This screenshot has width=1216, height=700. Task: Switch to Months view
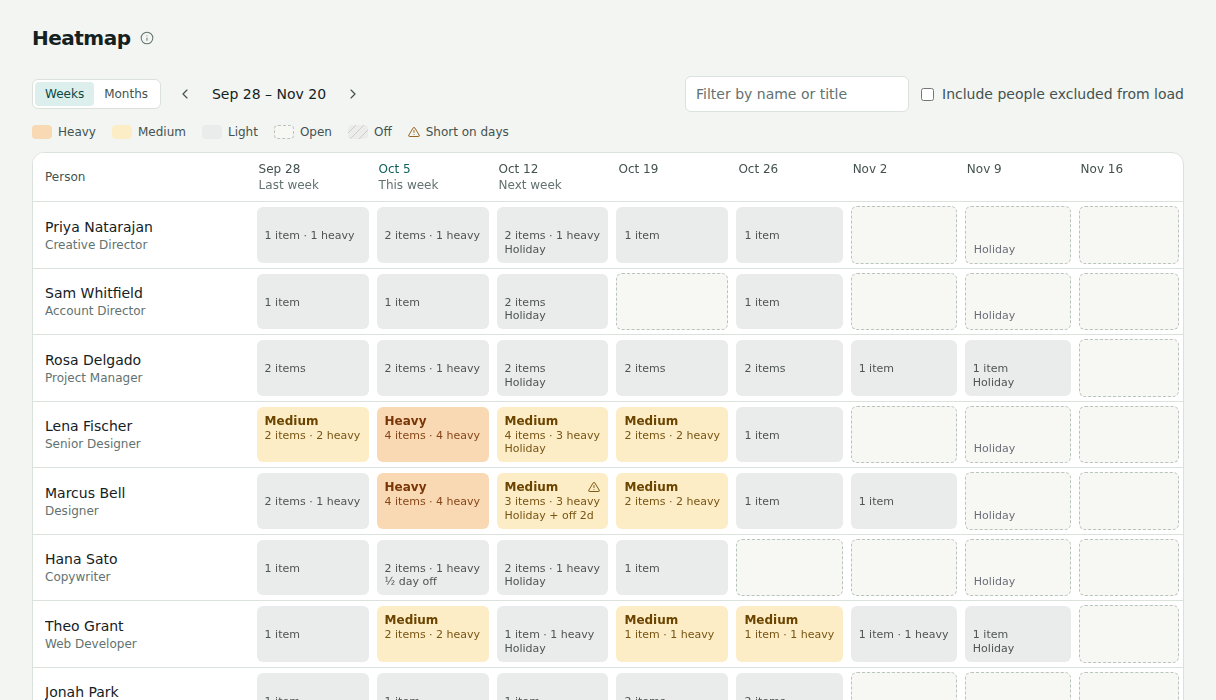tap(126, 94)
